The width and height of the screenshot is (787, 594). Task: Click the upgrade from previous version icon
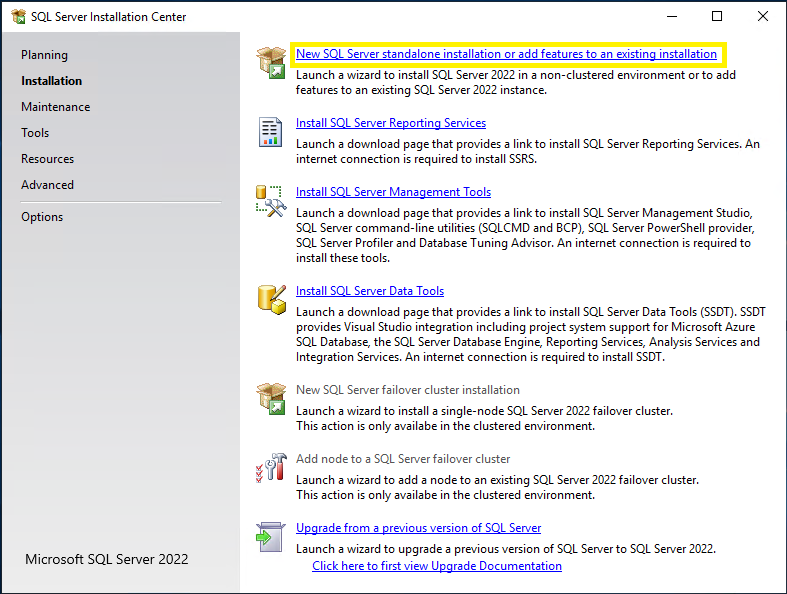click(271, 537)
